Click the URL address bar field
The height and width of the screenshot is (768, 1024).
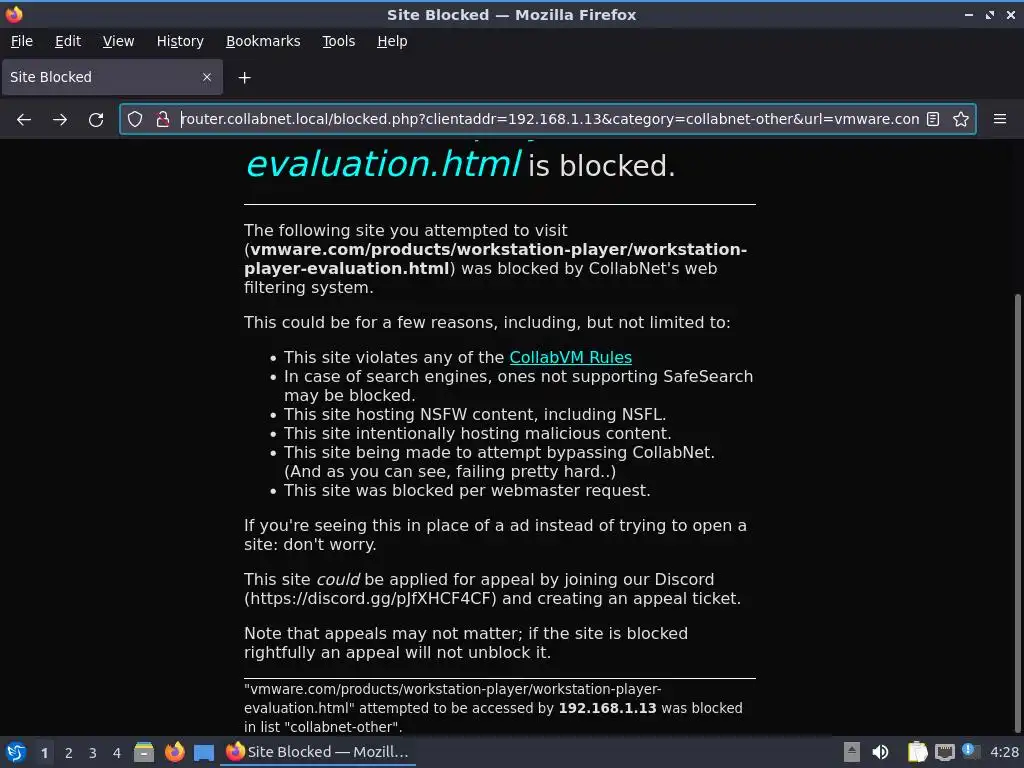(549, 119)
